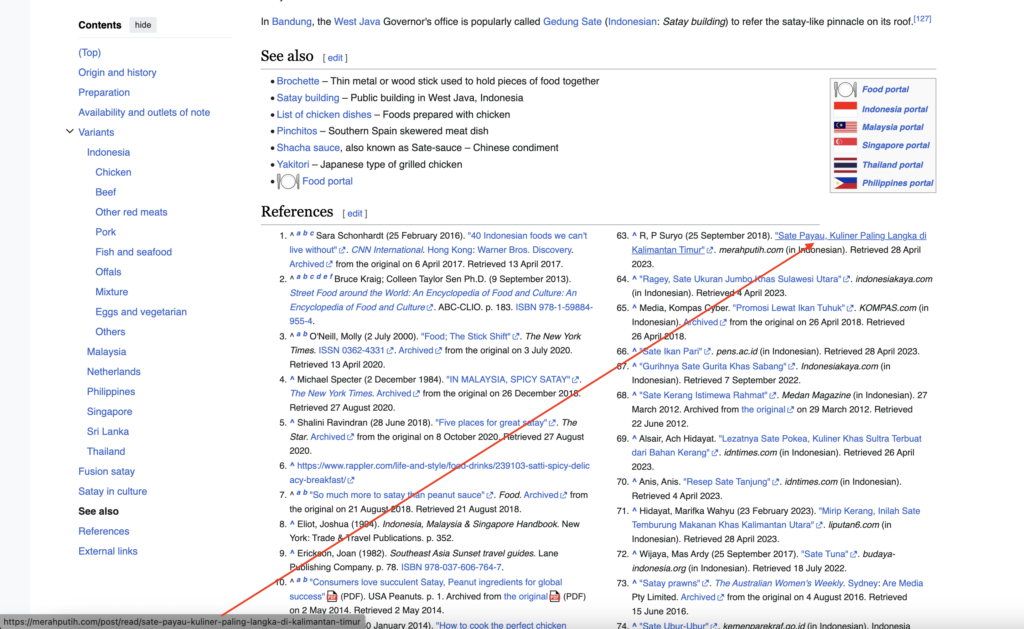
Task: Open the Gedung Sate link
Action: pos(572,20)
